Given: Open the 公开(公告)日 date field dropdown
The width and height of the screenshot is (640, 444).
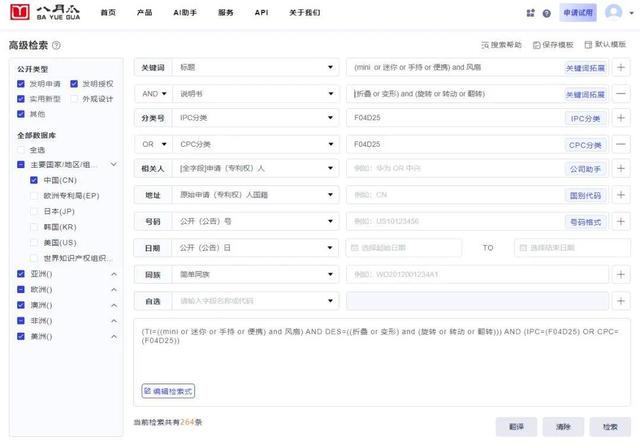Looking at the screenshot, I should pyautogui.click(x=256, y=248).
